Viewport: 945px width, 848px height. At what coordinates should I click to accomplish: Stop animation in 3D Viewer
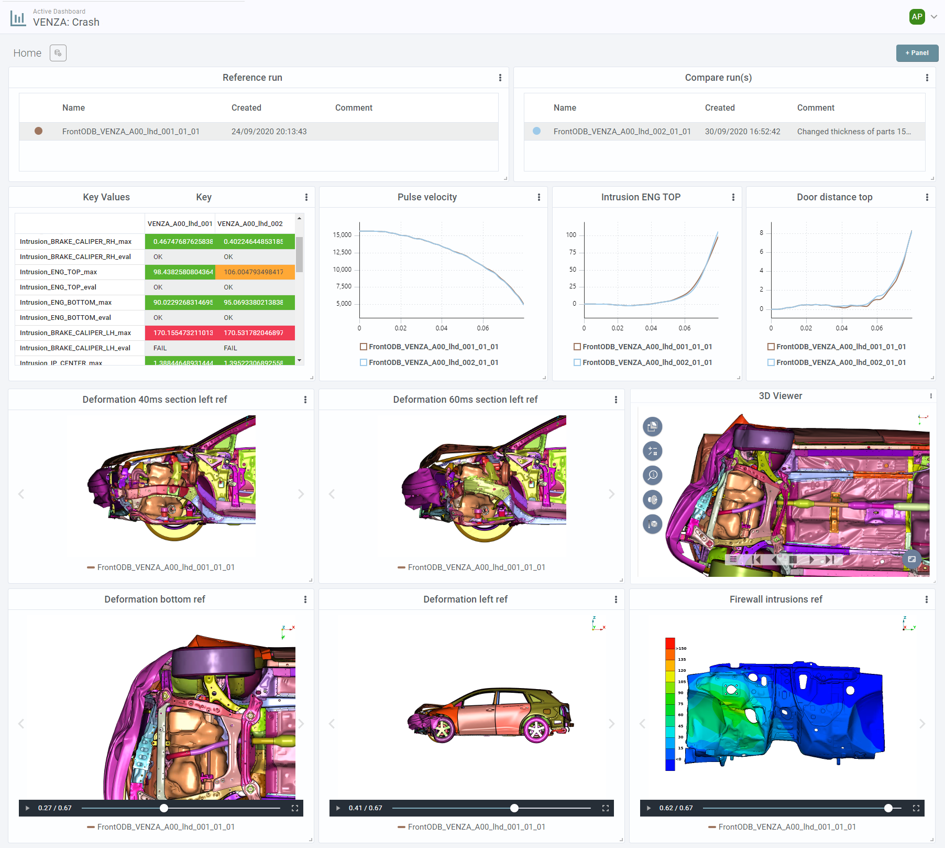coord(793,559)
